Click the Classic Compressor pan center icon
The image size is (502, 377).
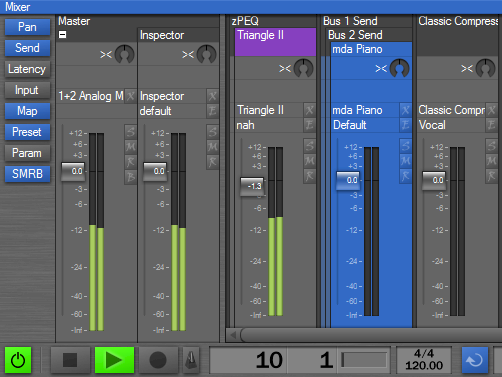(x=467, y=68)
